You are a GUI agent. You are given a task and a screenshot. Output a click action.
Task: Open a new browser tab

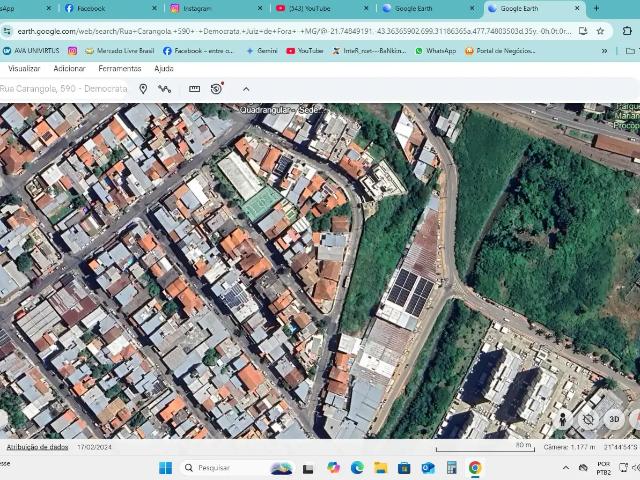pyautogui.click(x=596, y=8)
